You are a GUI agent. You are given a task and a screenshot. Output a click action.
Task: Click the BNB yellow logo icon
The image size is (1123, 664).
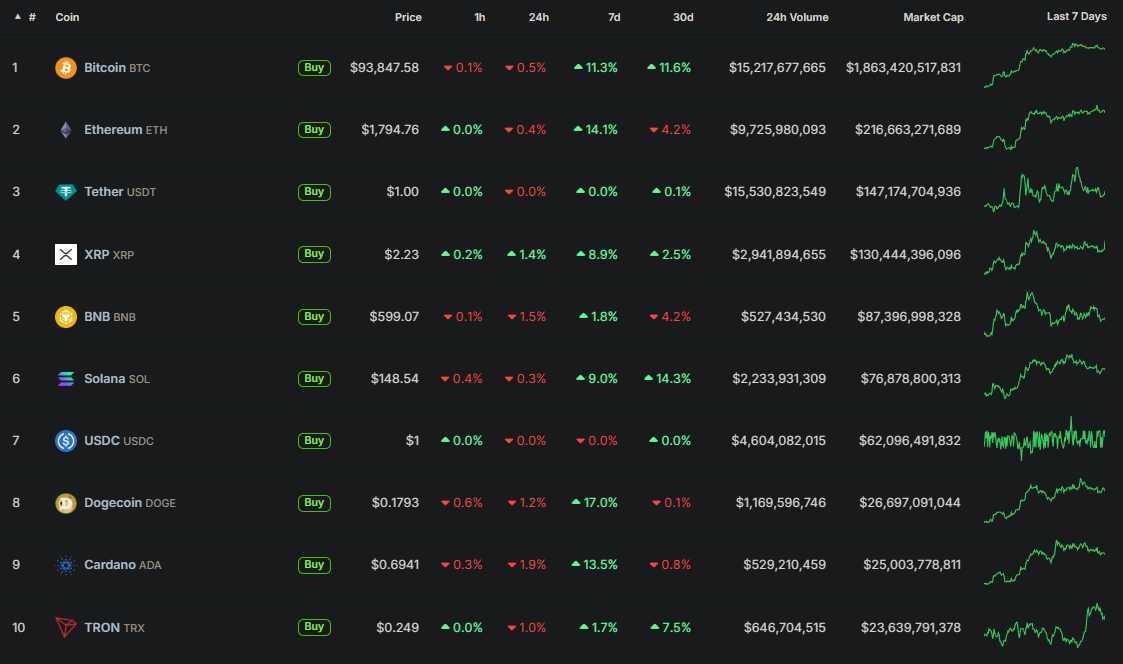click(65, 317)
